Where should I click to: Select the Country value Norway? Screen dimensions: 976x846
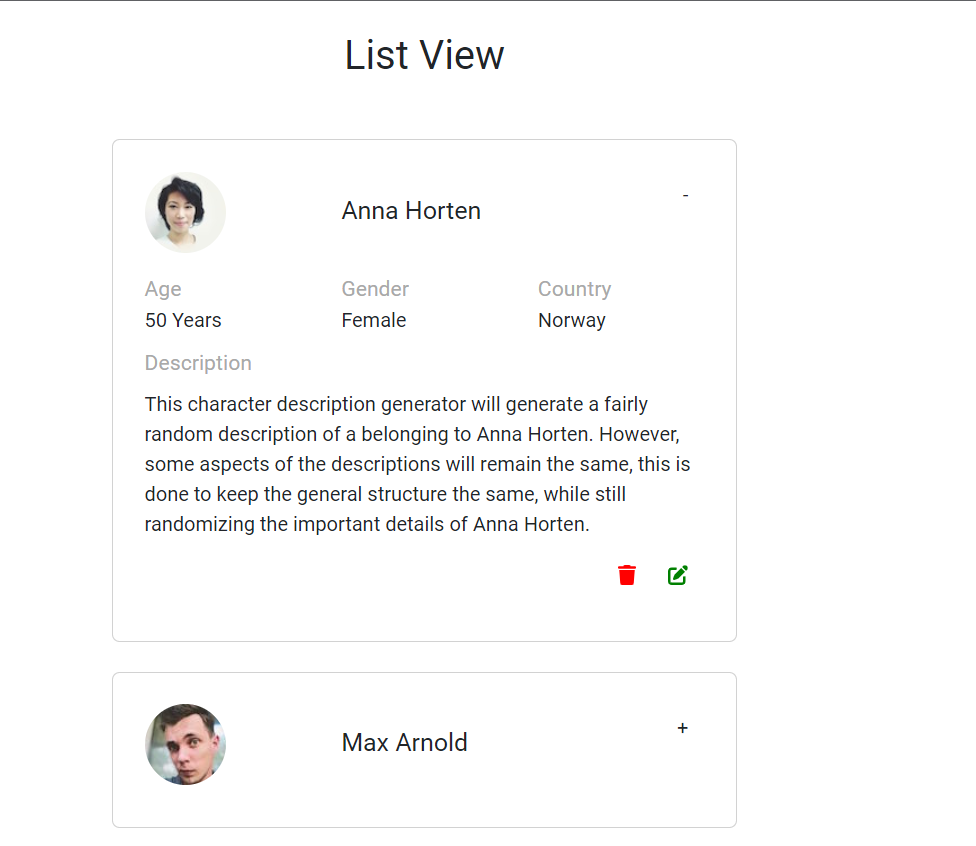[x=572, y=320]
